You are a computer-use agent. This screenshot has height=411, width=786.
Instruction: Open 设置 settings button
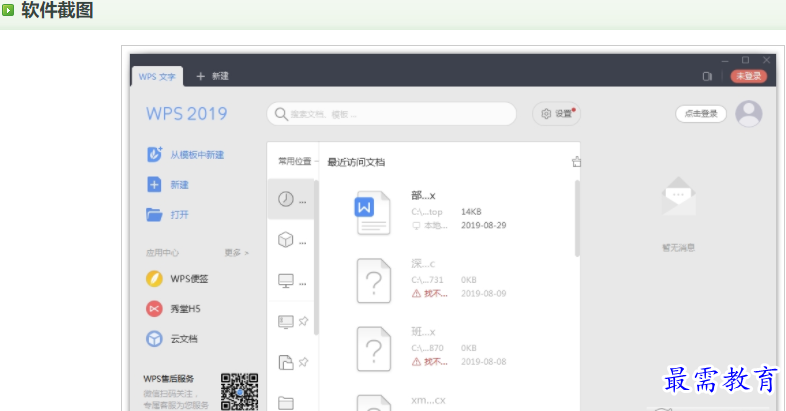(x=556, y=114)
